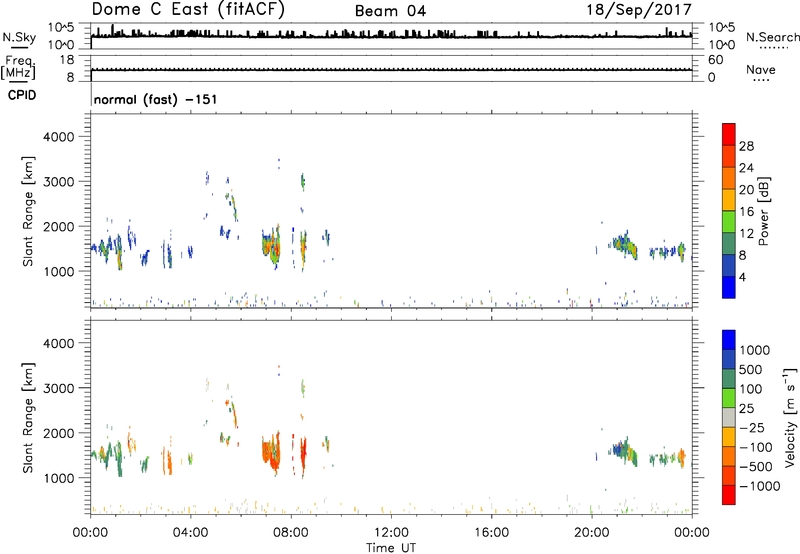Click the '3000' tick of the velocity panel

click(58, 388)
